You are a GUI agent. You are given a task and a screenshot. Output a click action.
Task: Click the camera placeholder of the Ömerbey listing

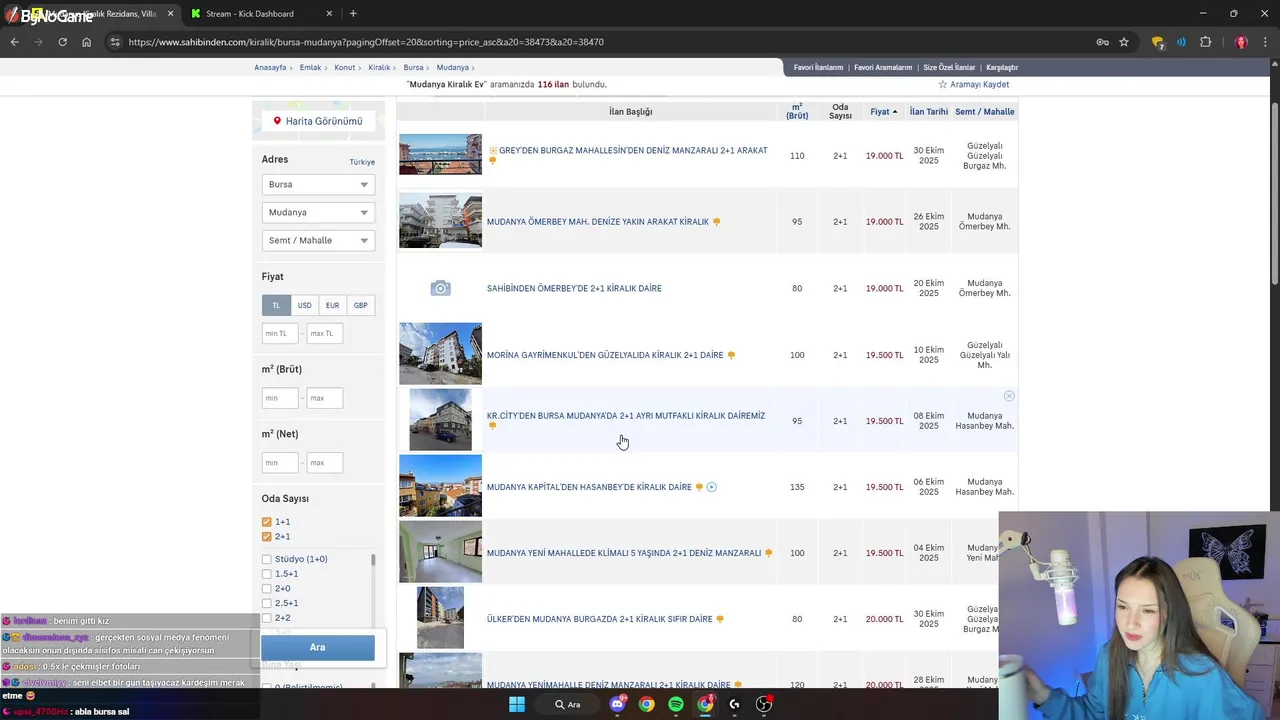[x=440, y=288]
